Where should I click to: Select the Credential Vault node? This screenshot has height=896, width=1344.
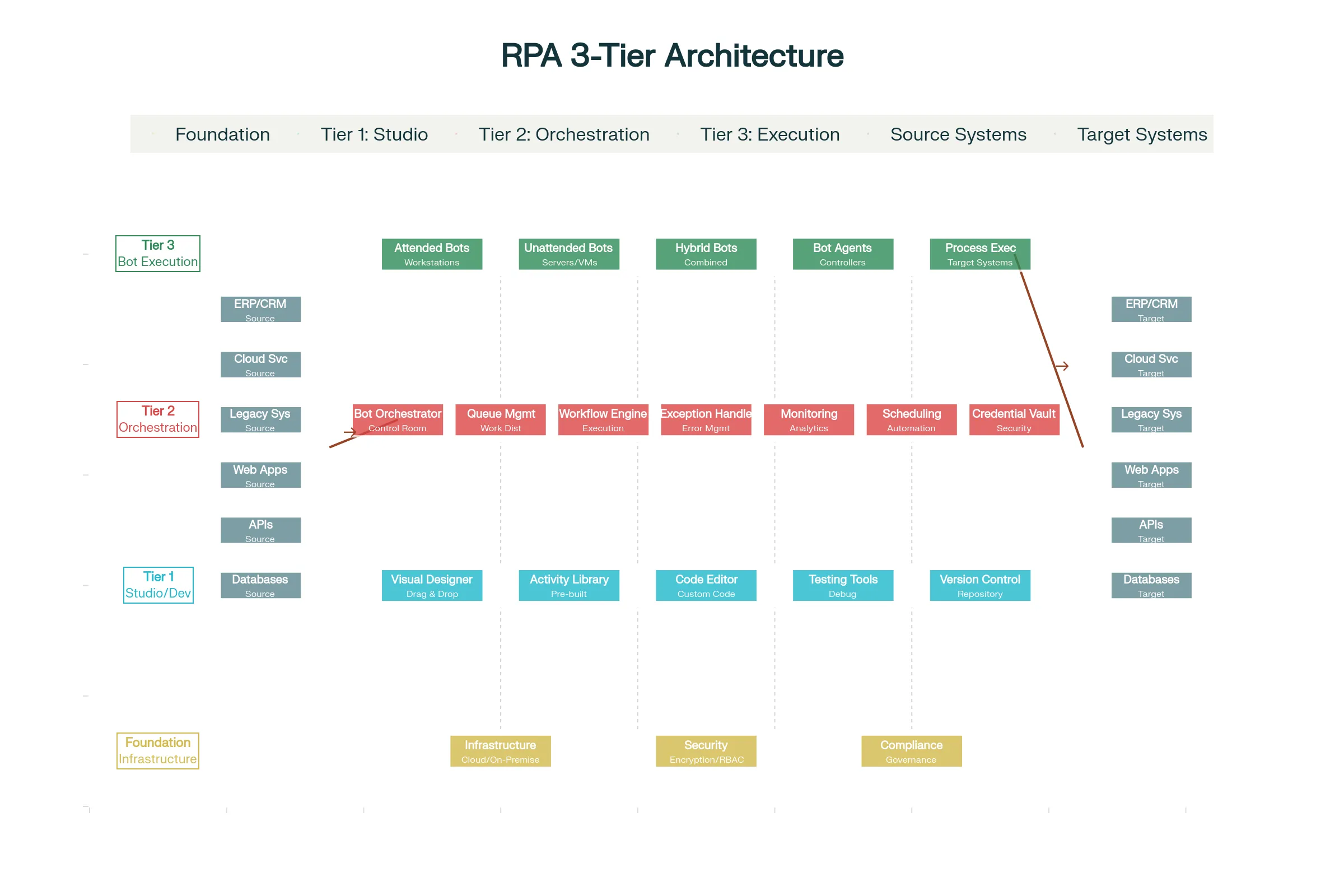tap(1014, 419)
